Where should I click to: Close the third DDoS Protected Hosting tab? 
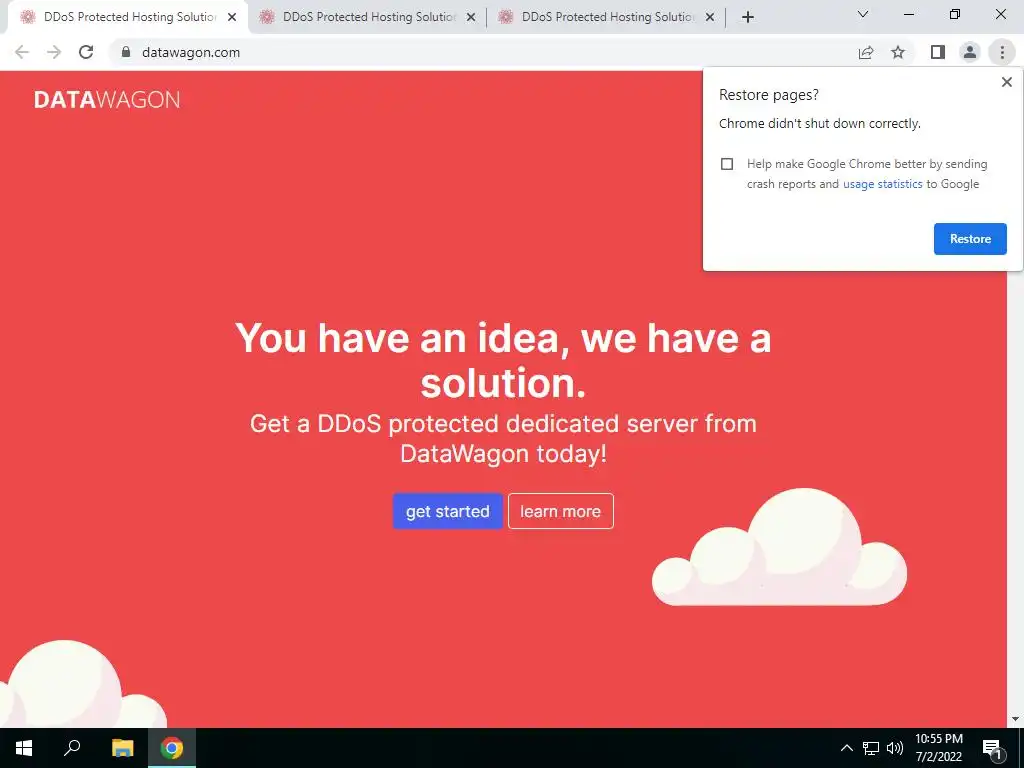click(x=710, y=17)
